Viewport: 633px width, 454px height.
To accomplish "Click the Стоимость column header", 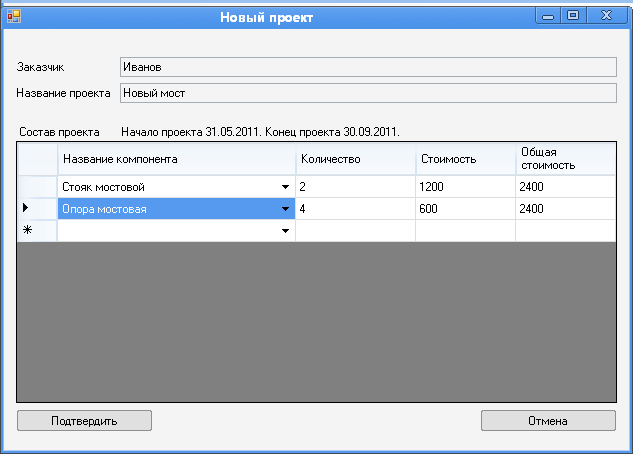I will coord(465,159).
